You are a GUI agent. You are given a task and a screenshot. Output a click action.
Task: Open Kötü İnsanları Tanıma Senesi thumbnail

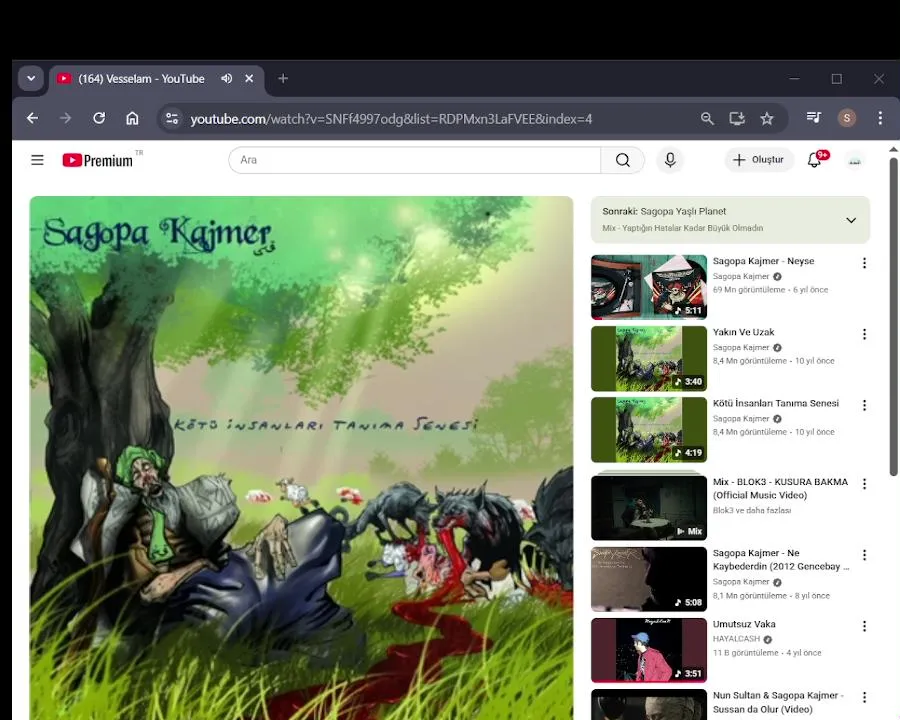(x=649, y=429)
